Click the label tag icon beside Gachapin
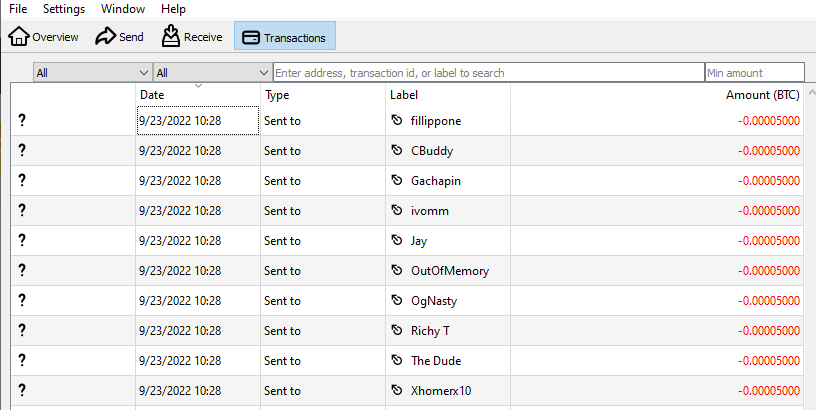Screen dimensions: 816x410 tap(397, 180)
